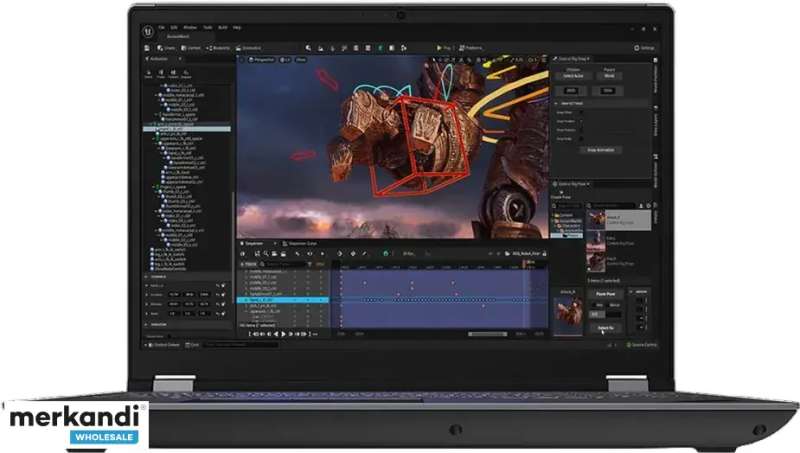Open the Help menu

[237, 28]
